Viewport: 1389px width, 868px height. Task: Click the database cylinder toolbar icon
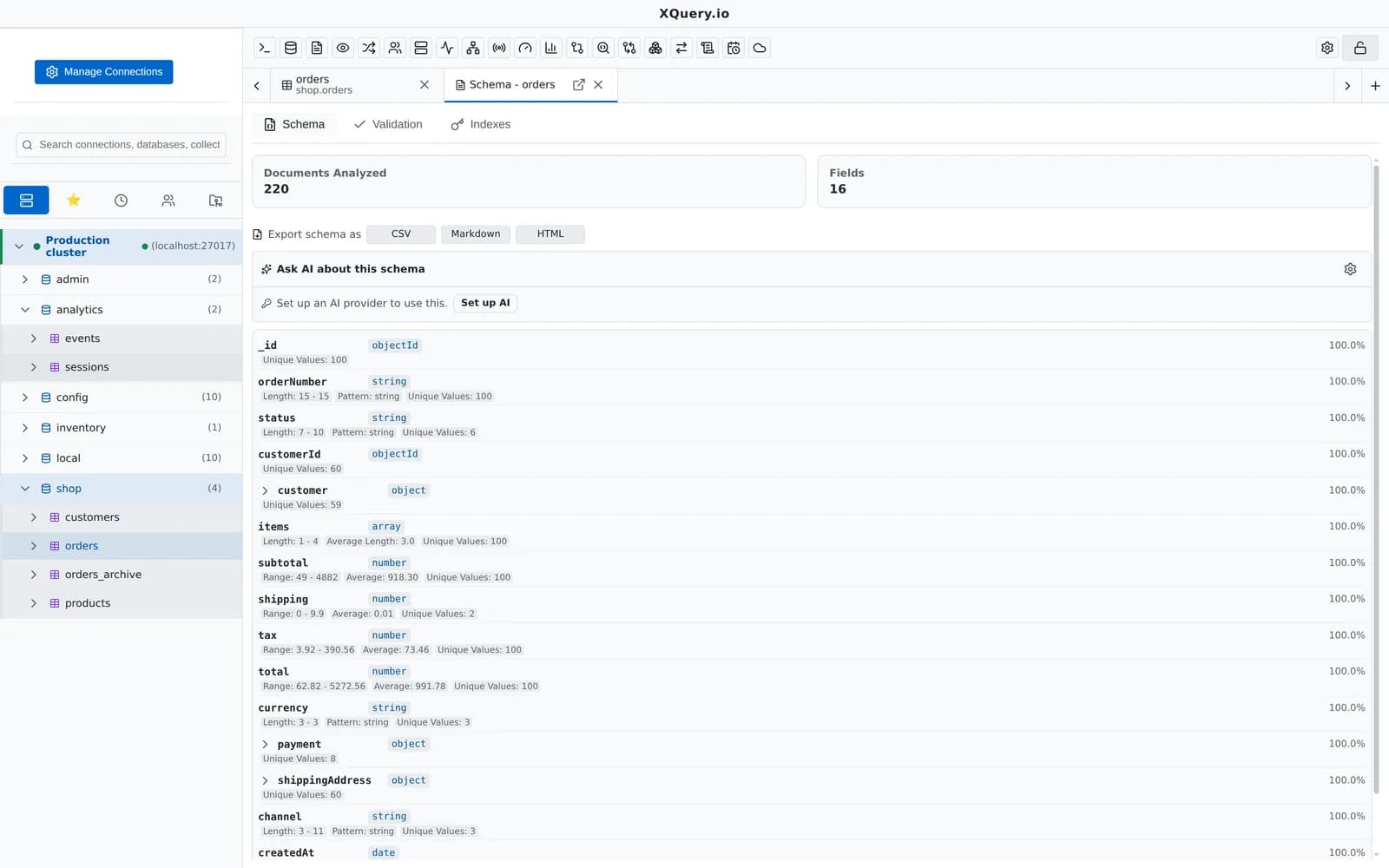(x=291, y=48)
